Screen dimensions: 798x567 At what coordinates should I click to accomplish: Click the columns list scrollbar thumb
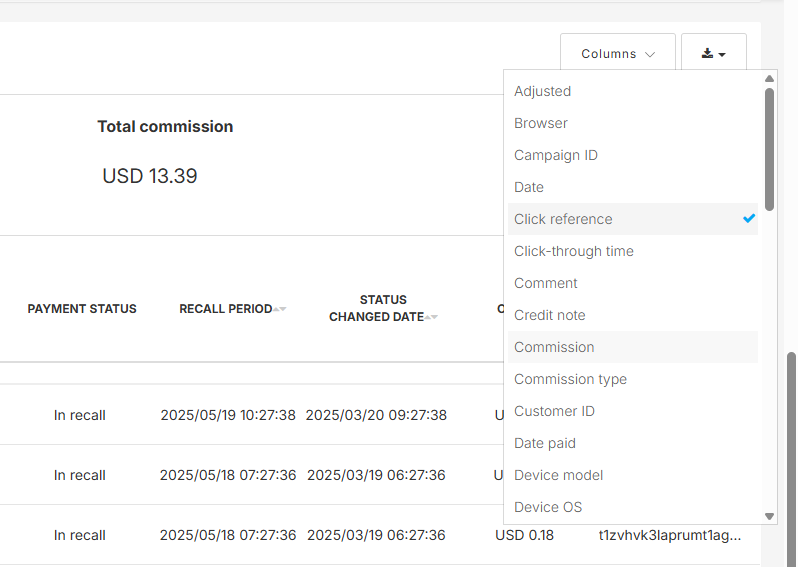[x=769, y=148]
